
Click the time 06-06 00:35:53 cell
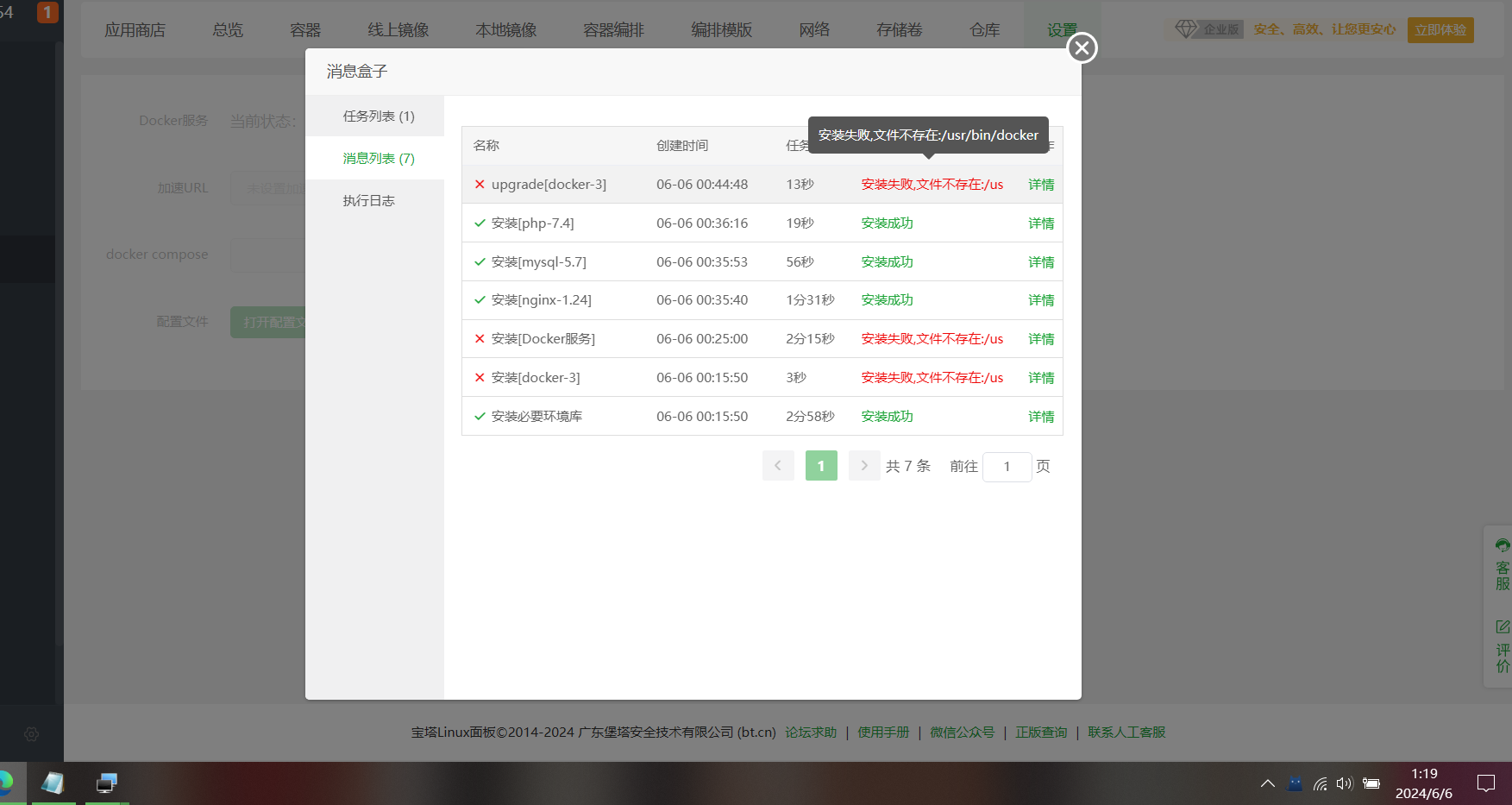[702, 261]
